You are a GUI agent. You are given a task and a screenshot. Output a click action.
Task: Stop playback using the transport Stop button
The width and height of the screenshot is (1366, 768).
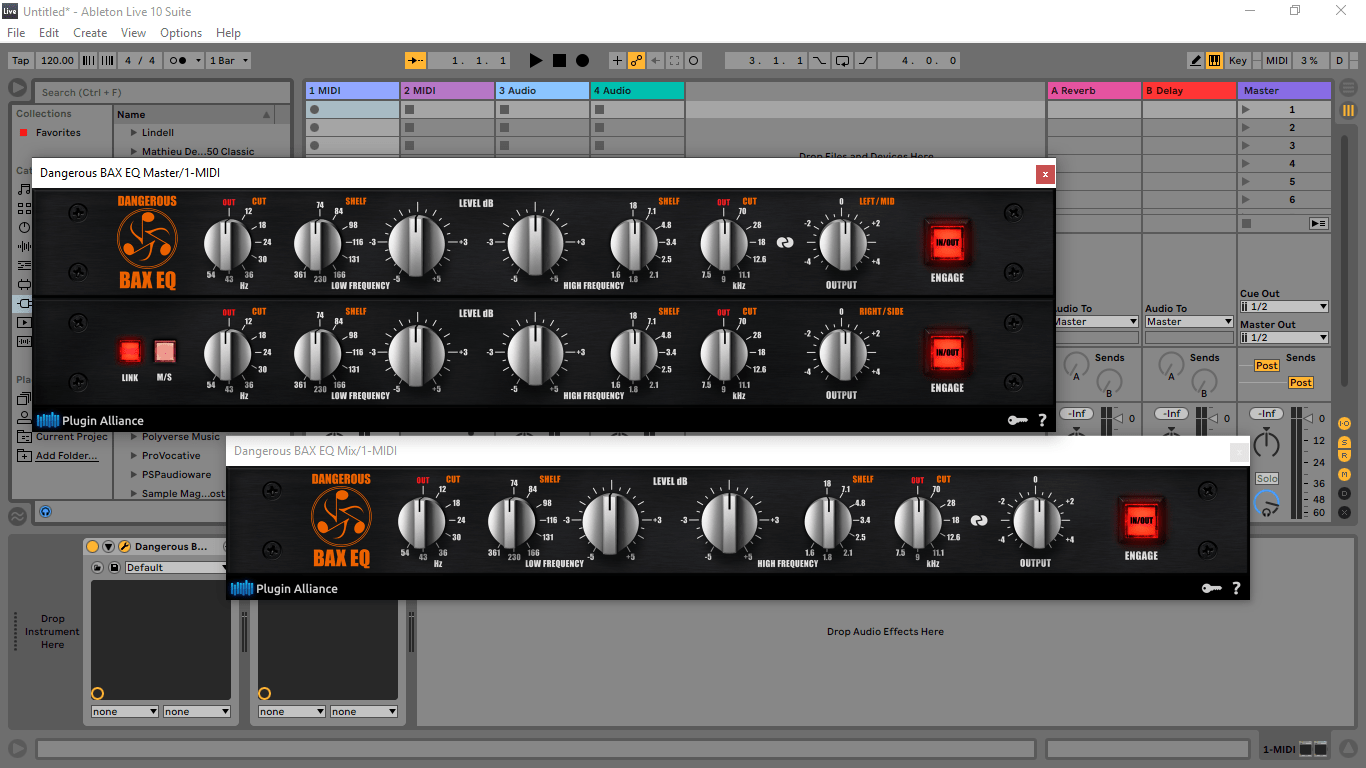tap(559, 61)
